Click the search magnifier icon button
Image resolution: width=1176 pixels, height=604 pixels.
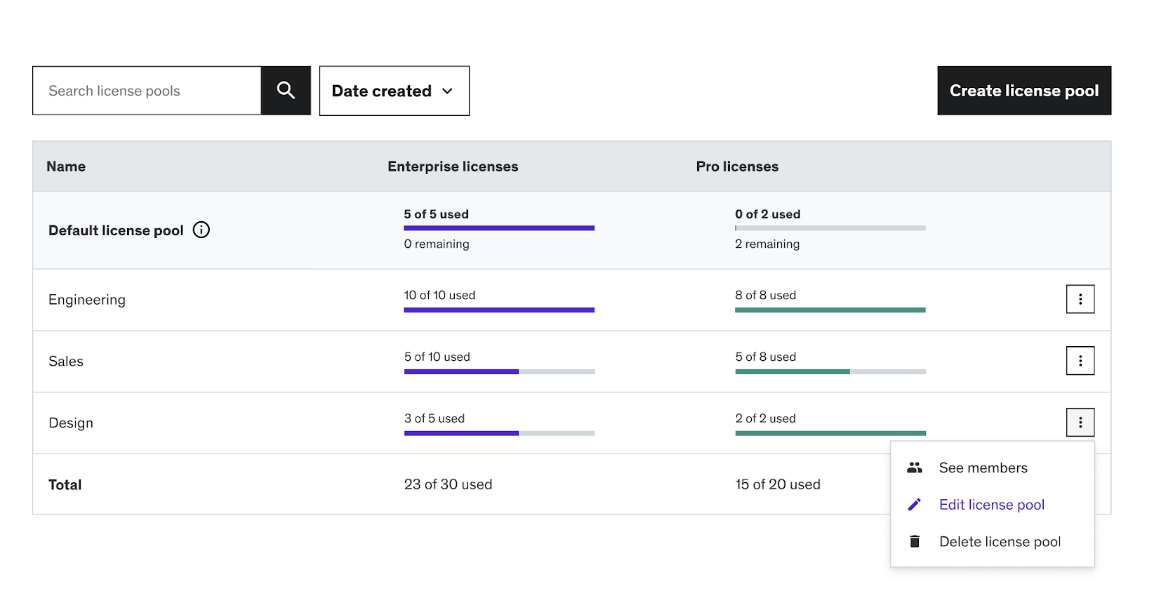click(x=286, y=91)
